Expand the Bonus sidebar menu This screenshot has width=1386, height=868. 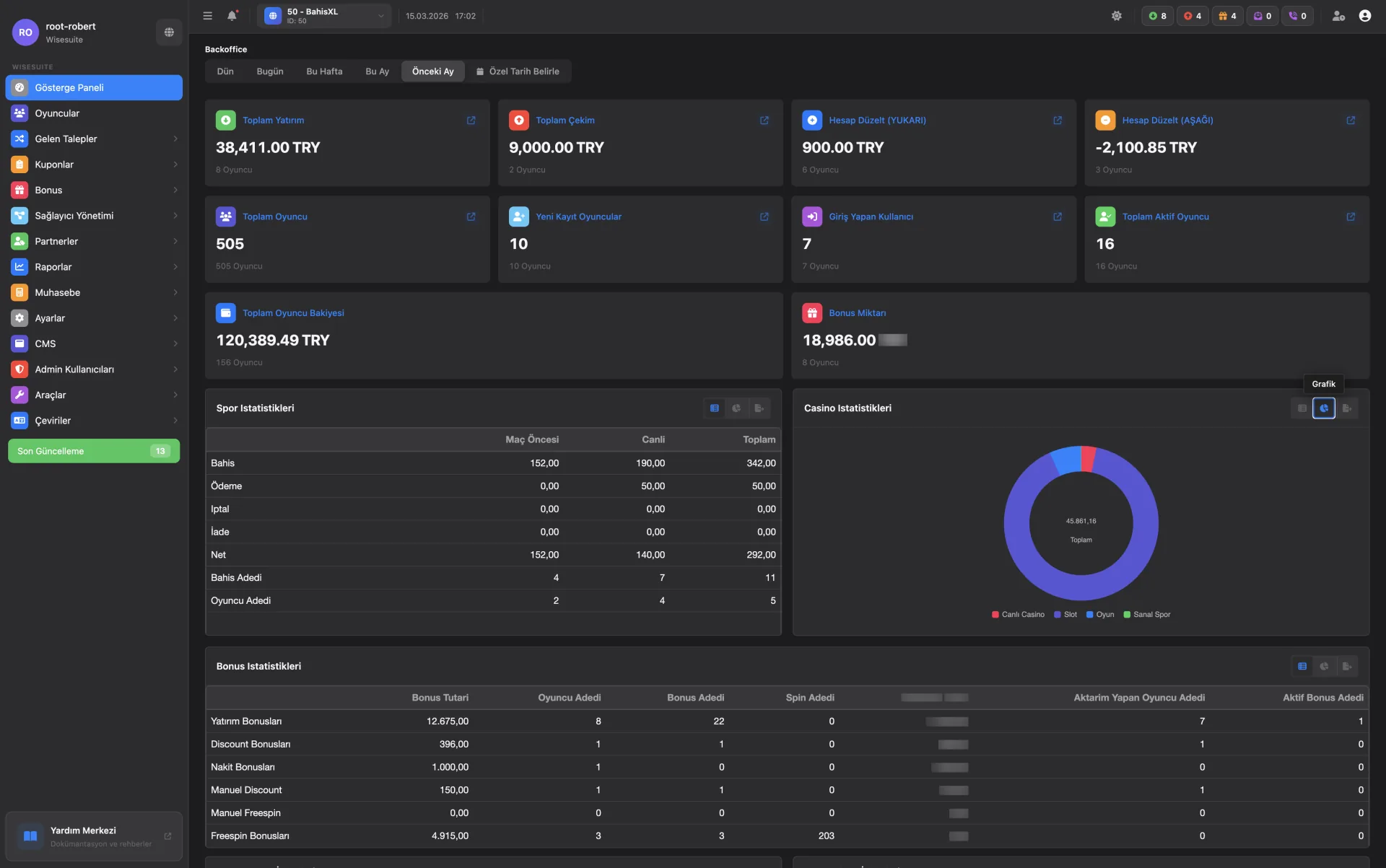tap(94, 190)
